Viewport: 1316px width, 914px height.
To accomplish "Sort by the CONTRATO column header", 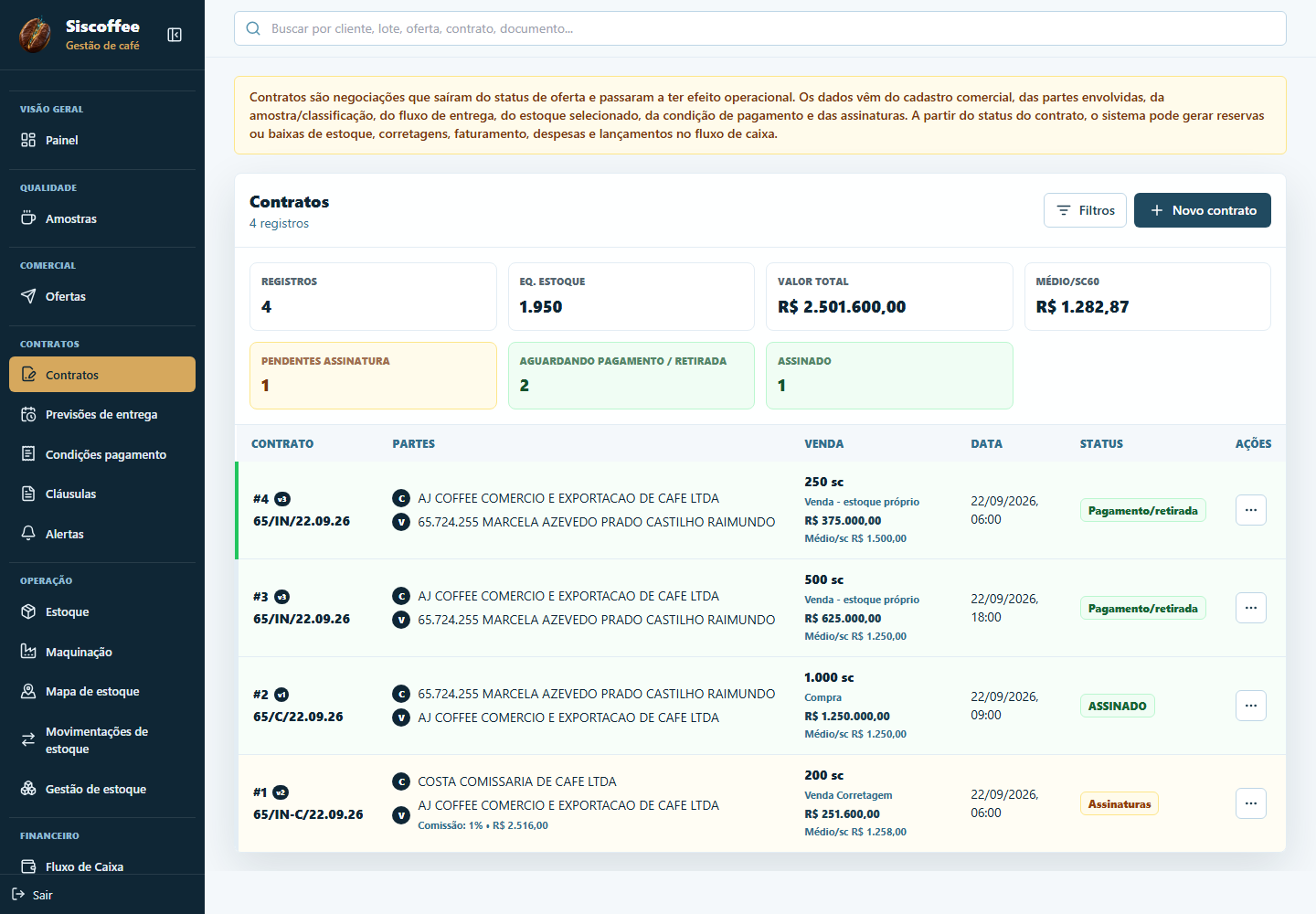I will click(x=282, y=443).
